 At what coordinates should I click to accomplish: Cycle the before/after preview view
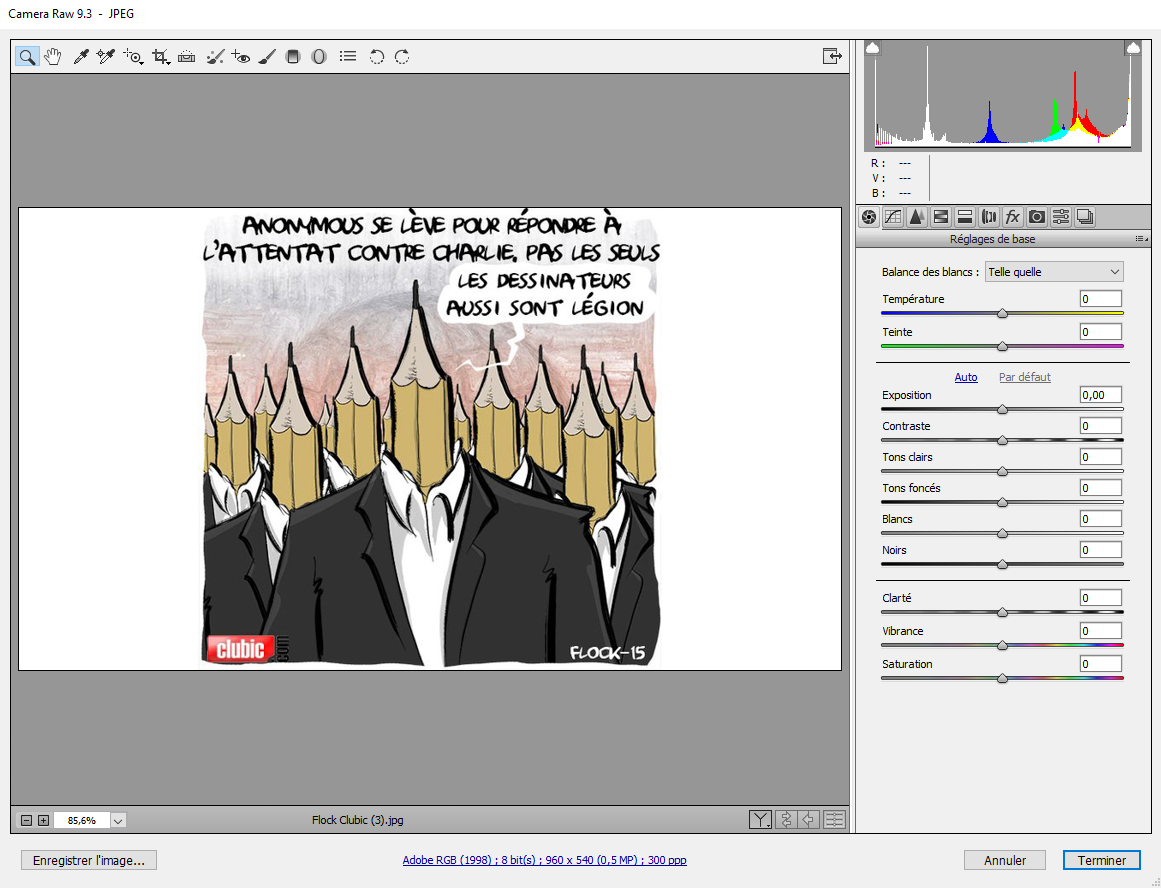coord(760,819)
